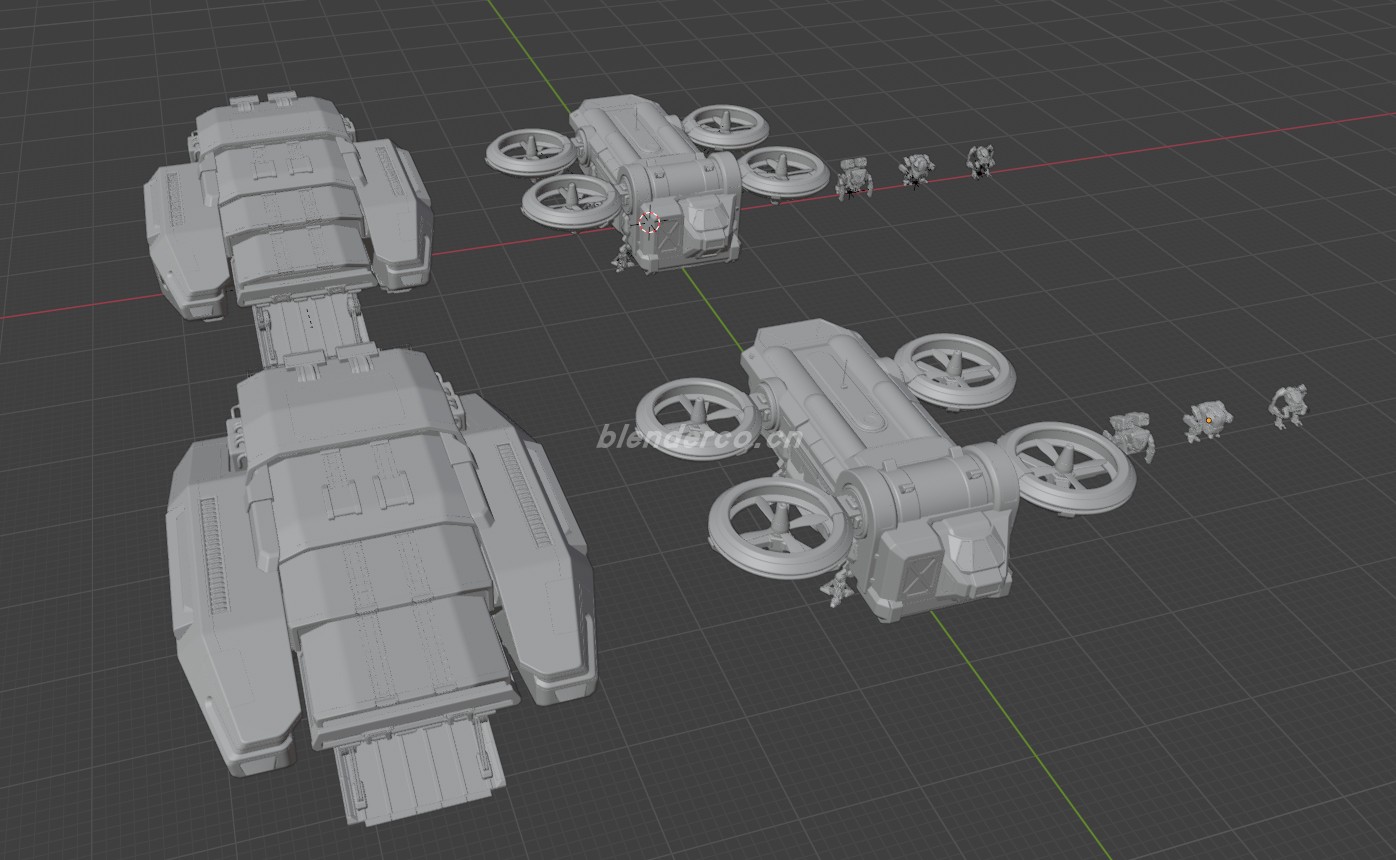Select the outermost mech in the near row
The image size is (1396, 860).
click(x=1289, y=405)
